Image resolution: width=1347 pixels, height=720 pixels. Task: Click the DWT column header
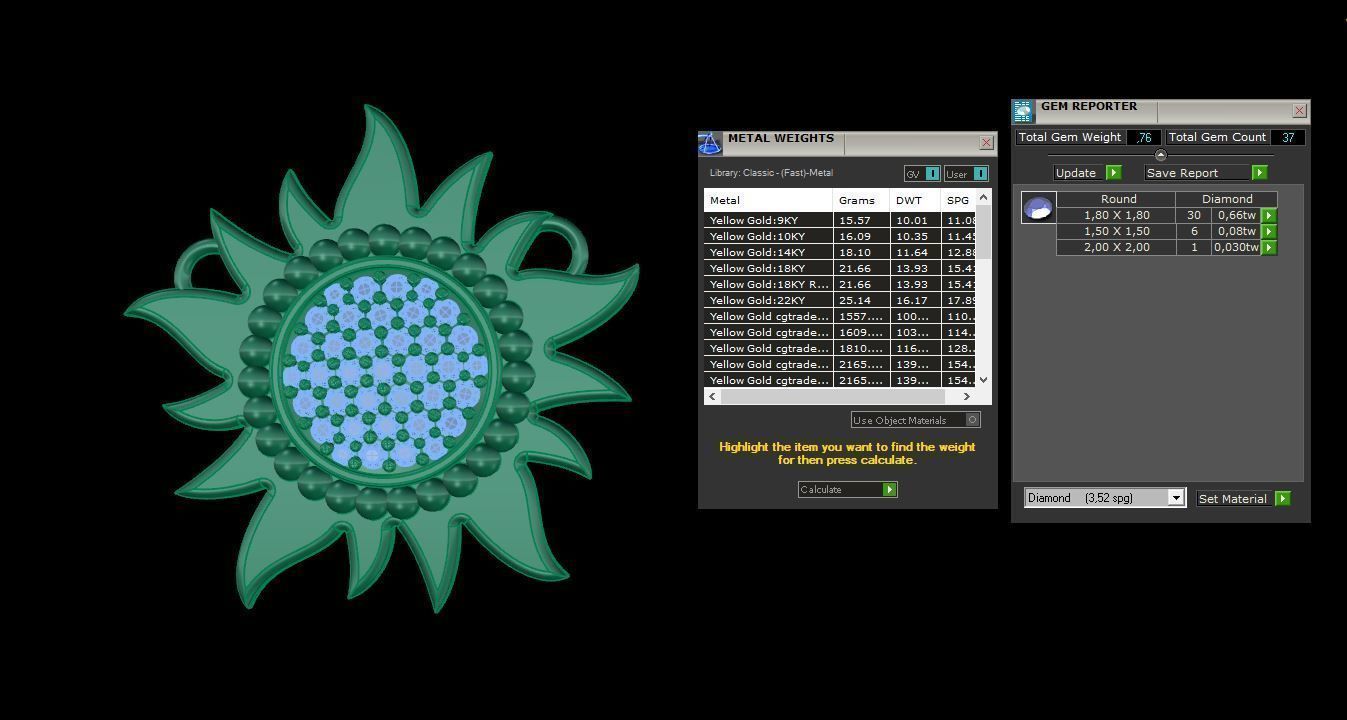(915, 200)
